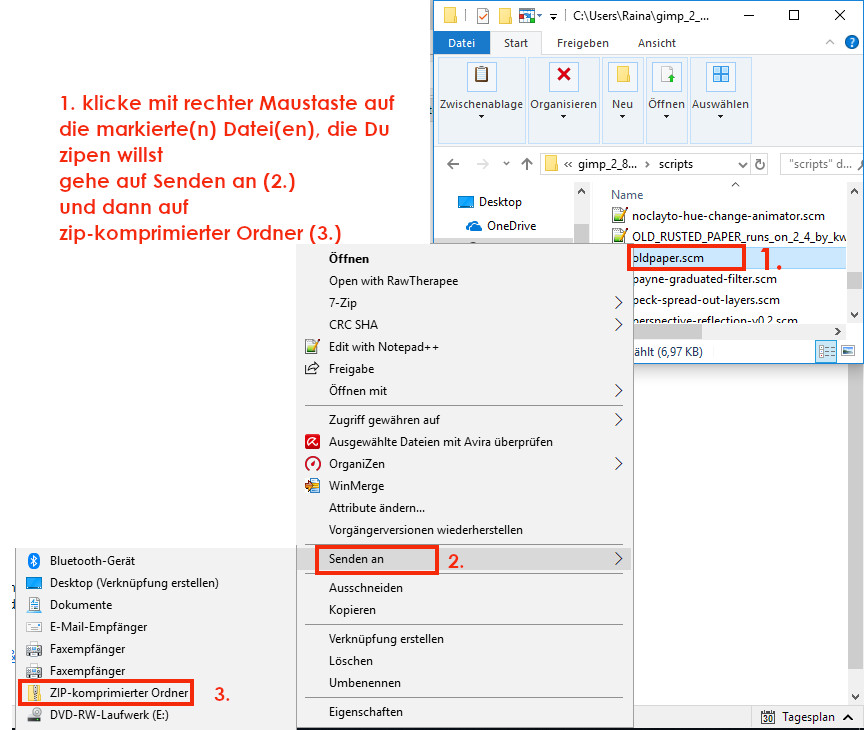Choose Open with RawTherapee
864x730 pixels.
(393, 281)
